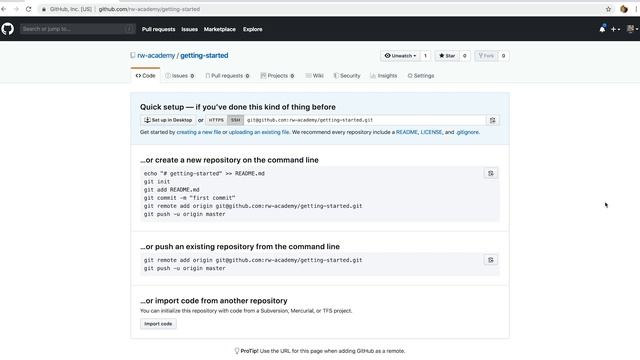Open Pull requests in top navigation
The height and width of the screenshot is (360, 640).
pyautogui.click(x=158, y=29)
